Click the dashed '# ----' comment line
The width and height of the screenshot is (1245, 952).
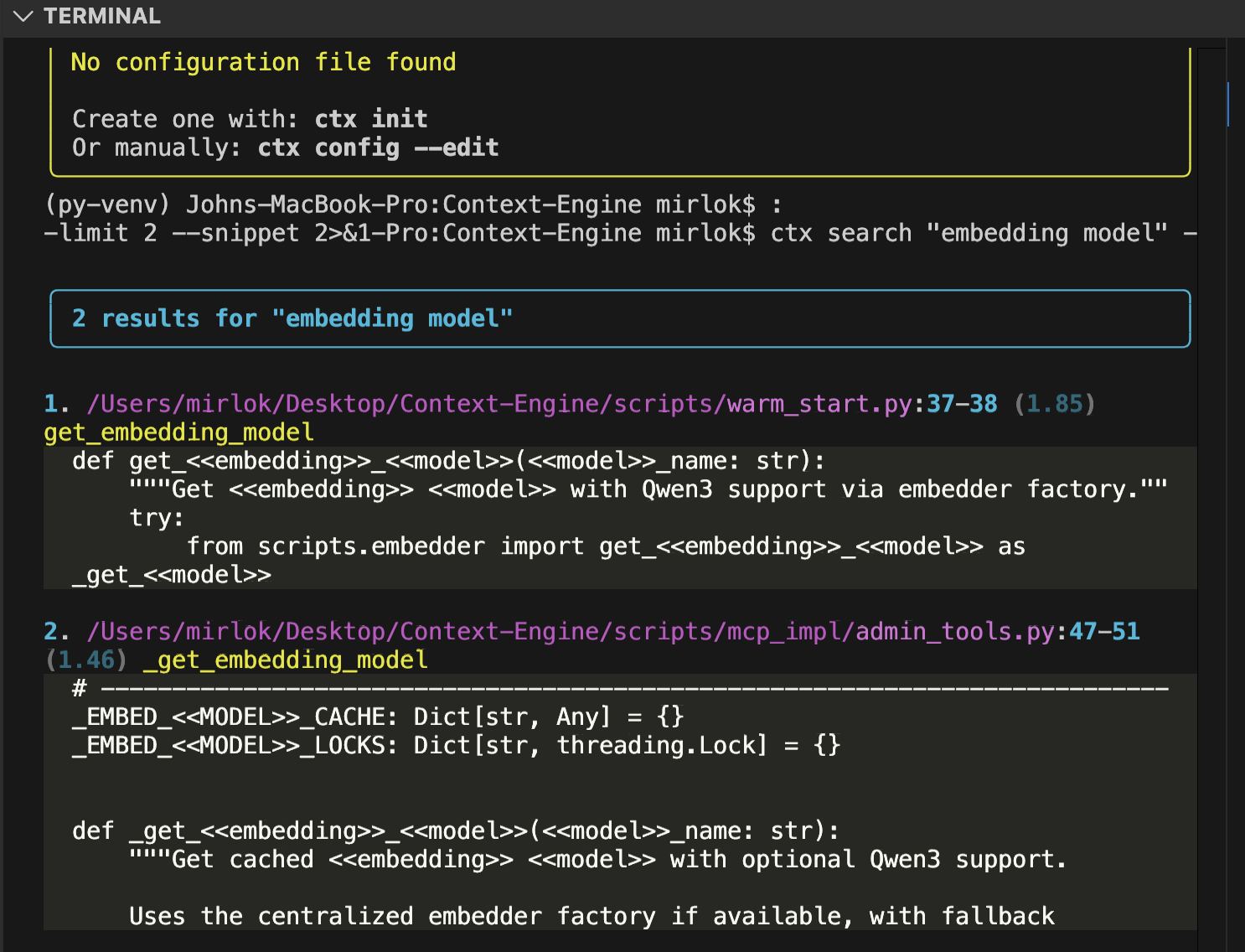[x=621, y=689]
